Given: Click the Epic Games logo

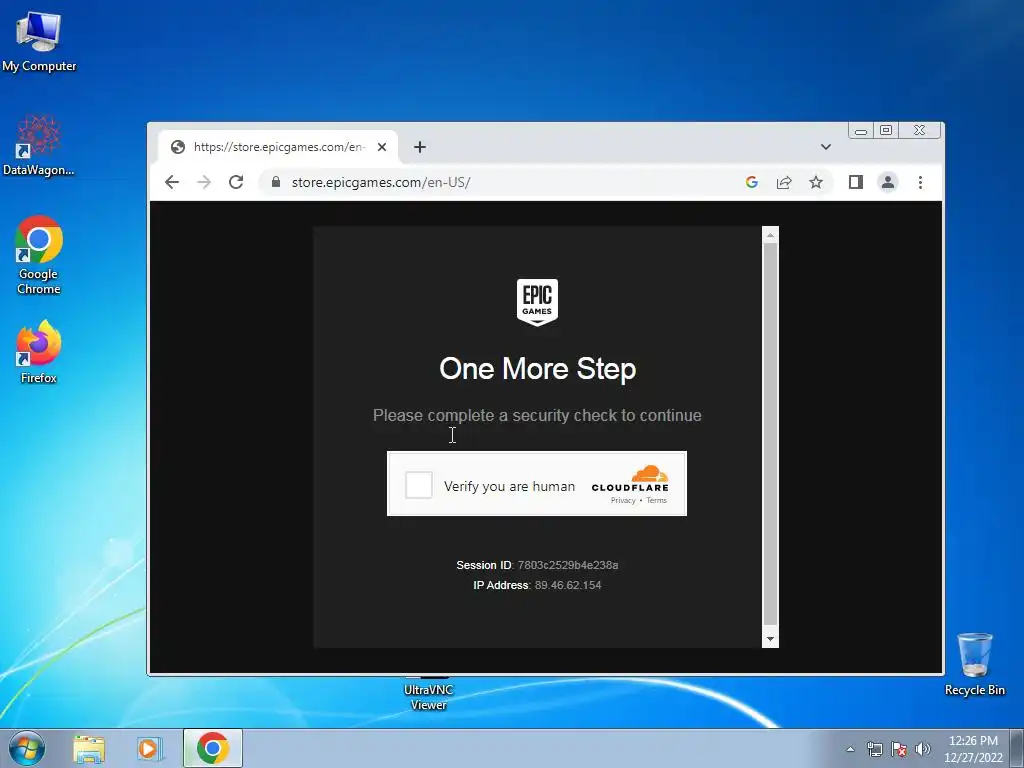Looking at the screenshot, I should [537, 302].
